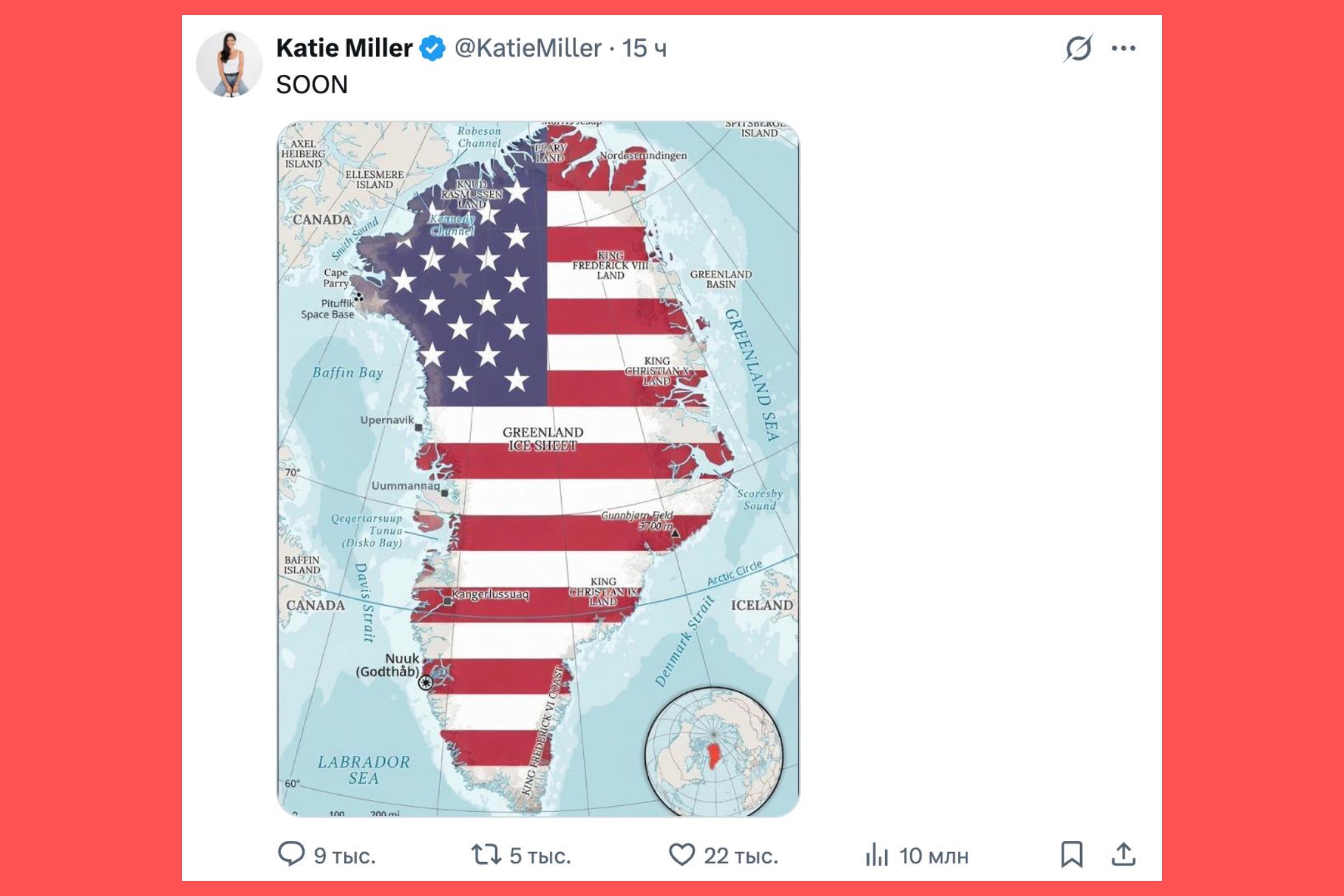The image size is (1344, 896).
Task: Open the Grok explain-post icon
Action: click(1078, 48)
